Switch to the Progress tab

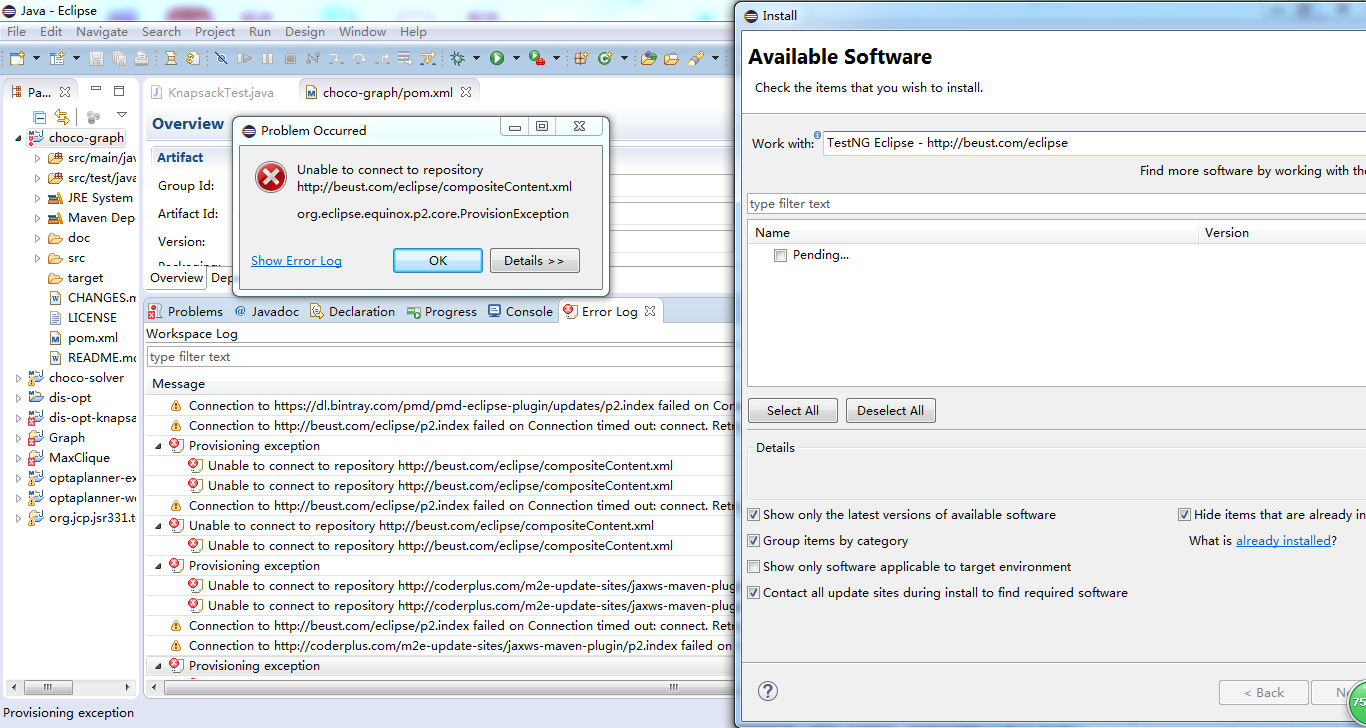tap(442, 311)
